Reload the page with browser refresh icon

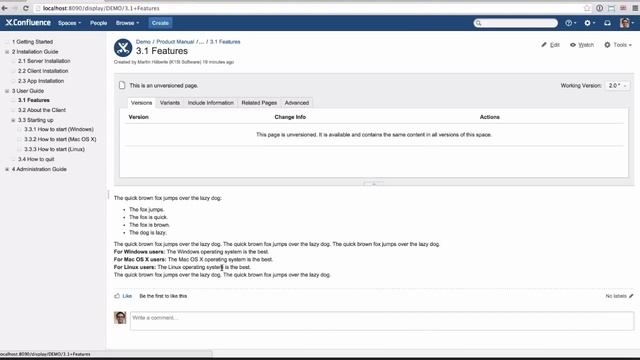click(26, 8)
